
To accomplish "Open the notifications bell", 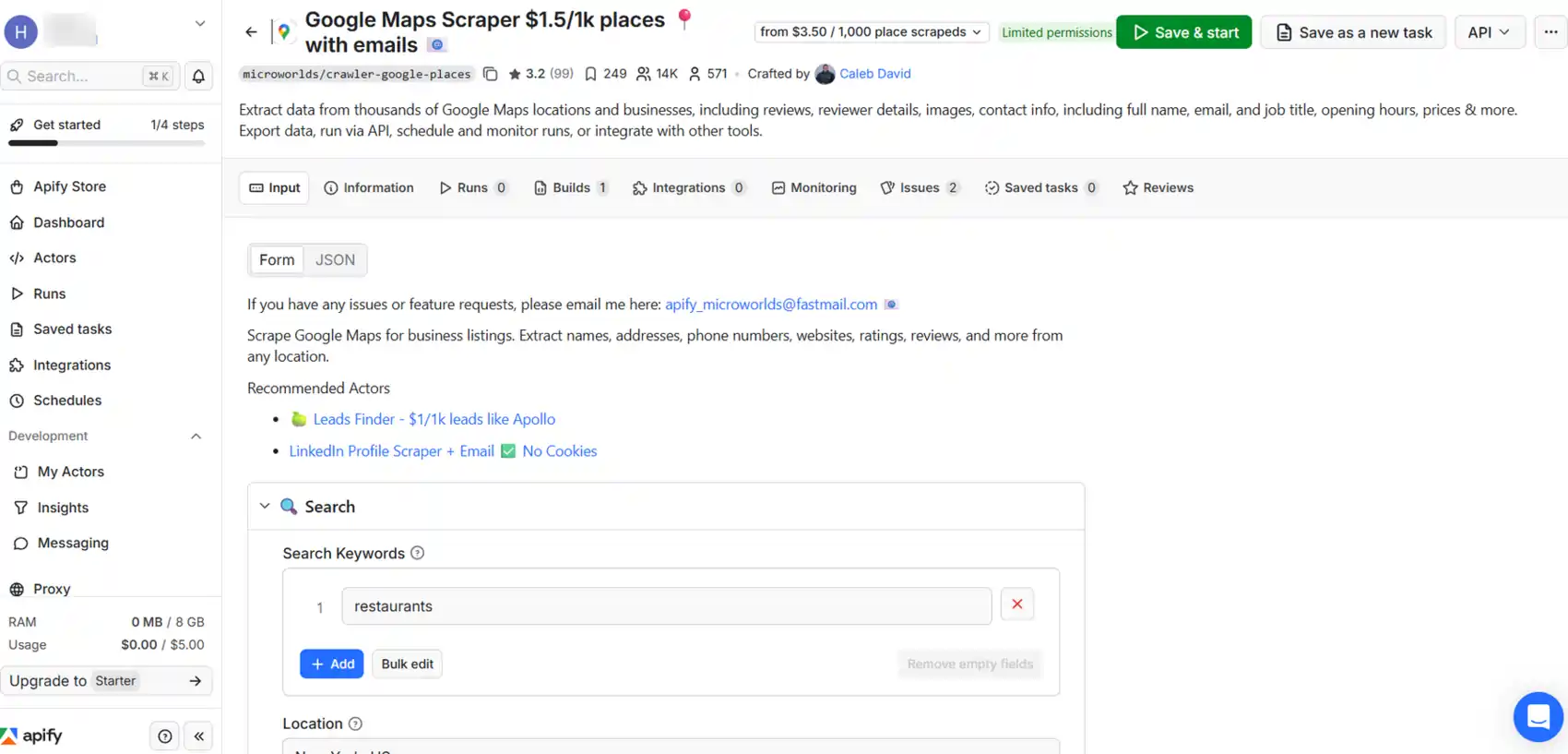I will tap(198, 77).
